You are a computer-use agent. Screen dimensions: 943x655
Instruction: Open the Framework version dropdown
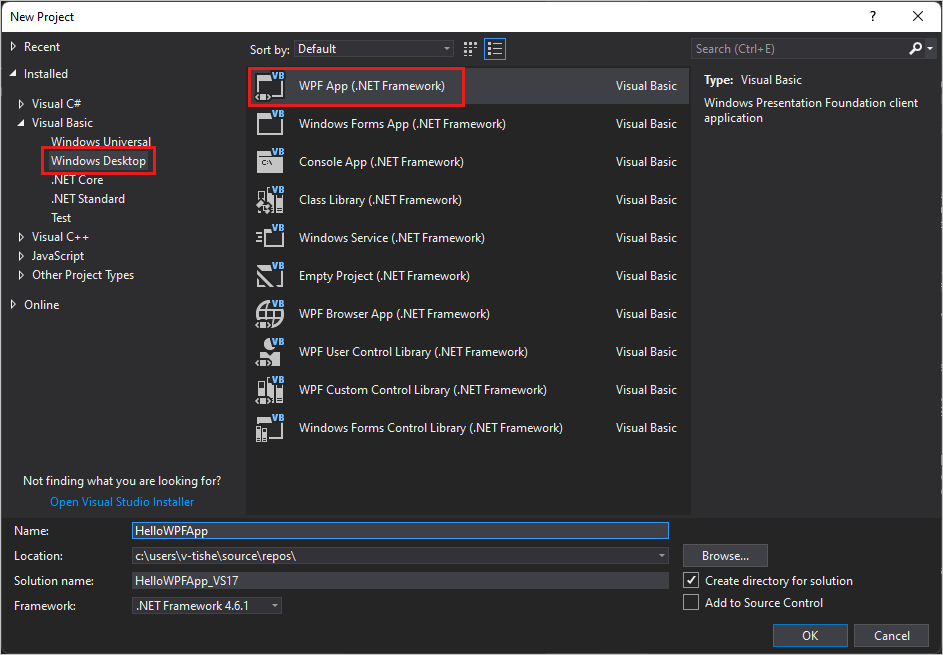point(273,605)
